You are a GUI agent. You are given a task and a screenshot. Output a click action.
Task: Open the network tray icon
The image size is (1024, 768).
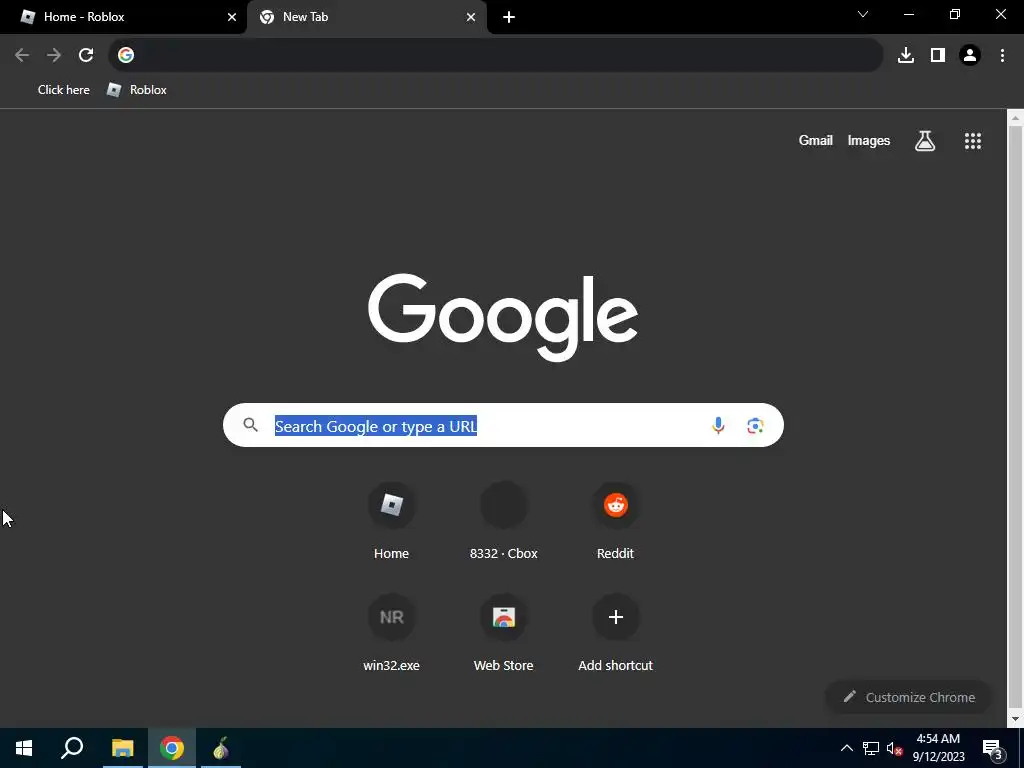871,748
